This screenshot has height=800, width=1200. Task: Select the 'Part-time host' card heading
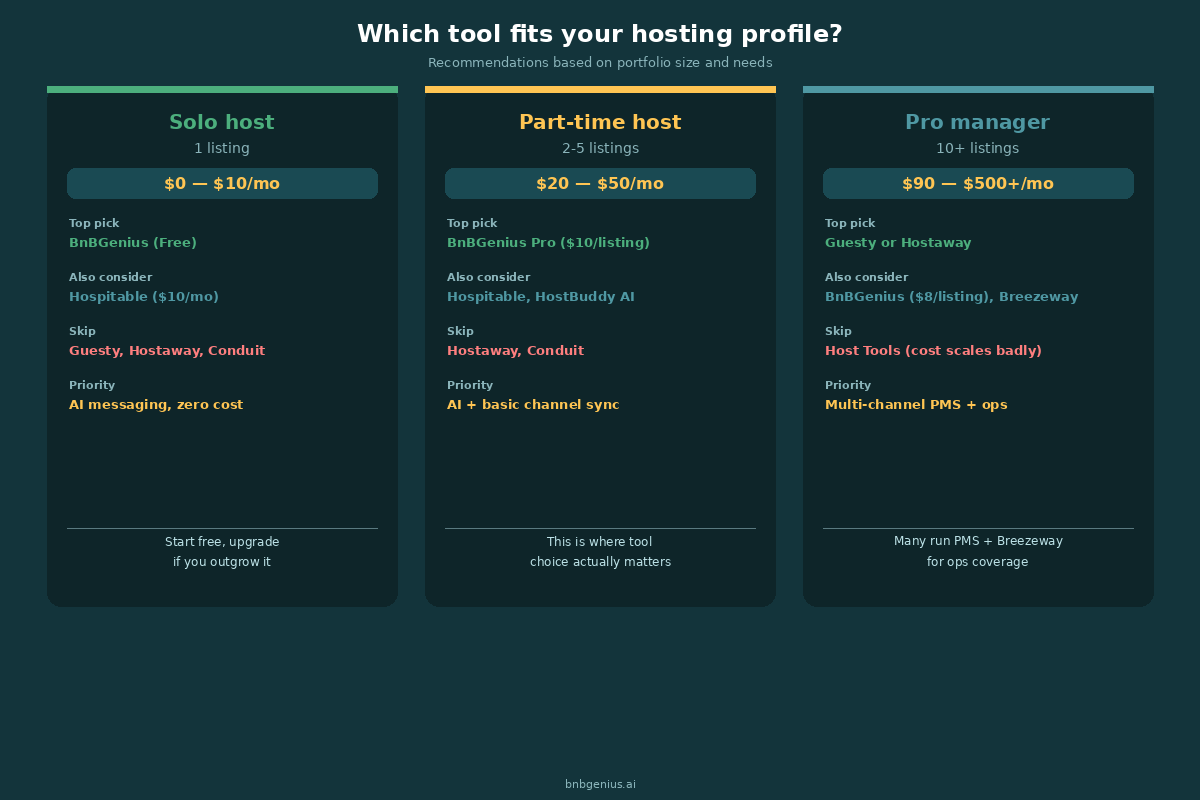600,122
